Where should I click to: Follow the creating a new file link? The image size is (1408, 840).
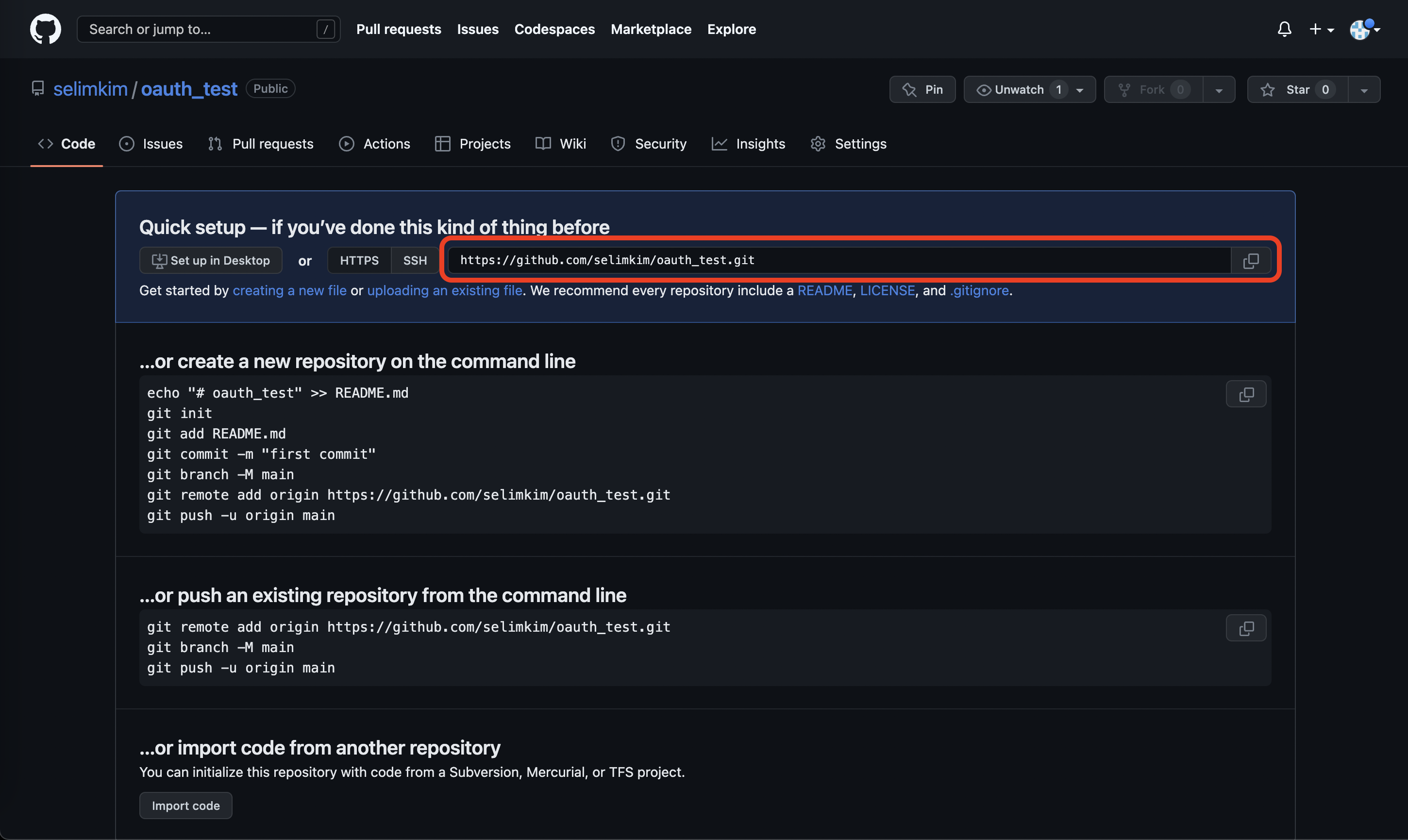pyautogui.click(x=289, y=290)
